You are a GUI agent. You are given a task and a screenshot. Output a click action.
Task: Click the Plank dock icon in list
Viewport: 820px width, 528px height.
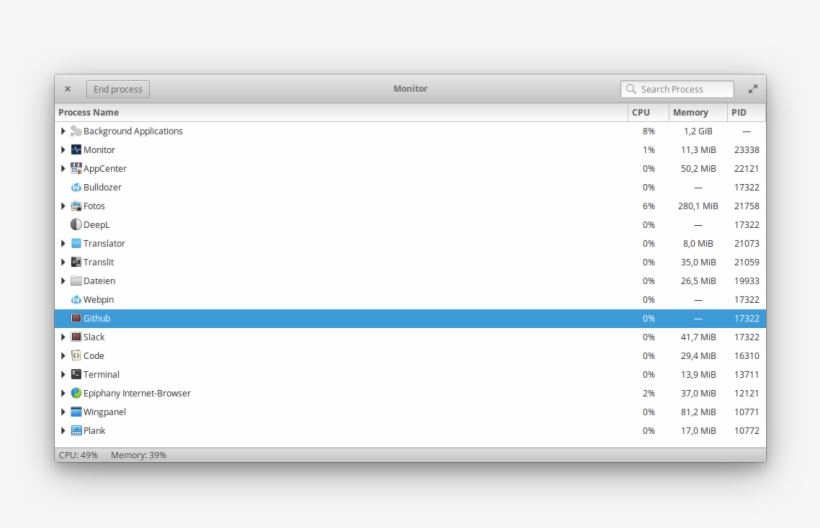tap(76, 431)
